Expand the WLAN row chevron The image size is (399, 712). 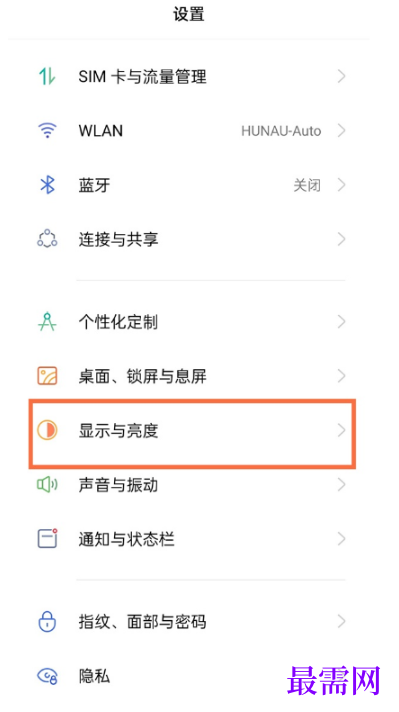(342, 131)
